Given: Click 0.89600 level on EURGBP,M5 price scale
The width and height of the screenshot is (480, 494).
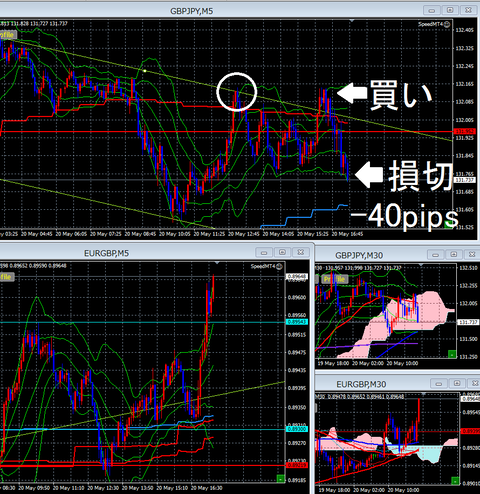Looking at the screenshot, I should (297, 297).
